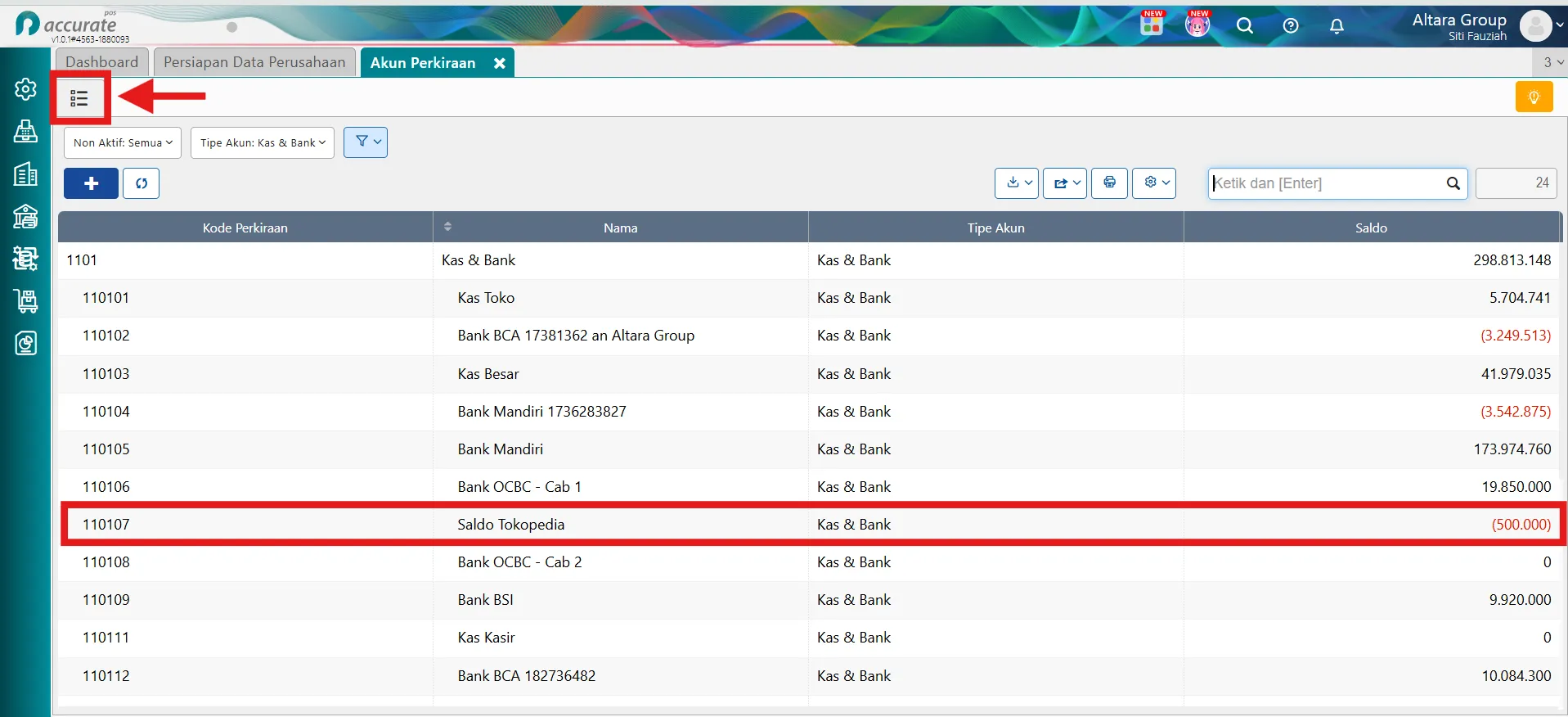The width and height of the screenshot is (1568, 717).
Task: Select Bank Mandiri 1736283827 account
Action: (808, 412)
